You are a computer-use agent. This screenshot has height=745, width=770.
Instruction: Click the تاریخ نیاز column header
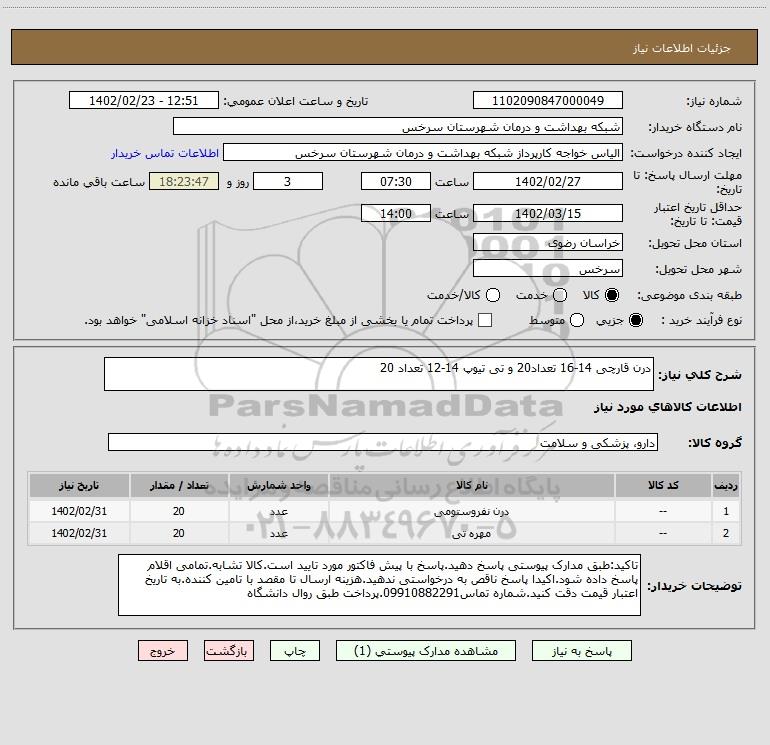pyautogui.click(x=79, y=485)
